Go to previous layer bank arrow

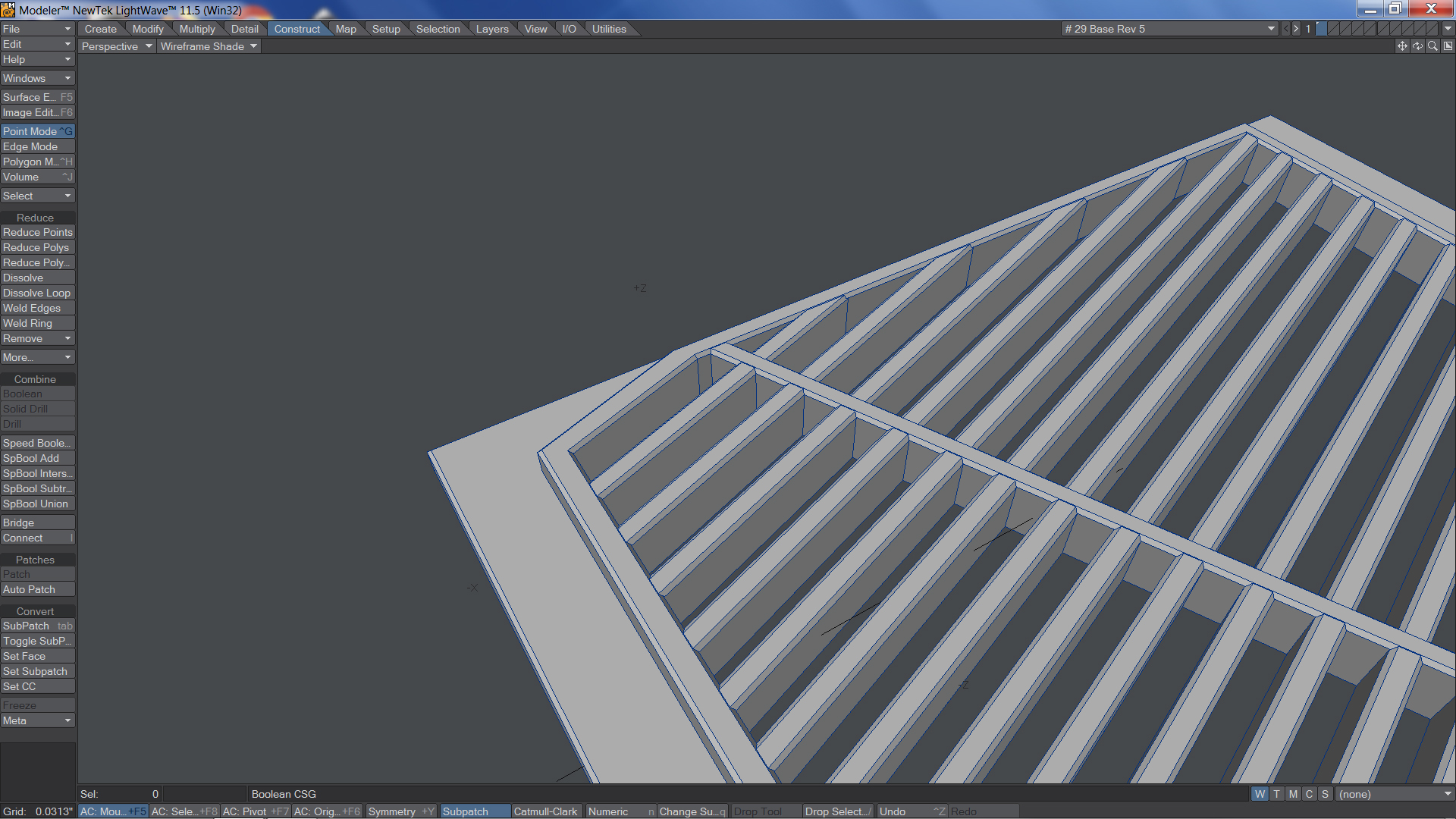pos(1285,29)
